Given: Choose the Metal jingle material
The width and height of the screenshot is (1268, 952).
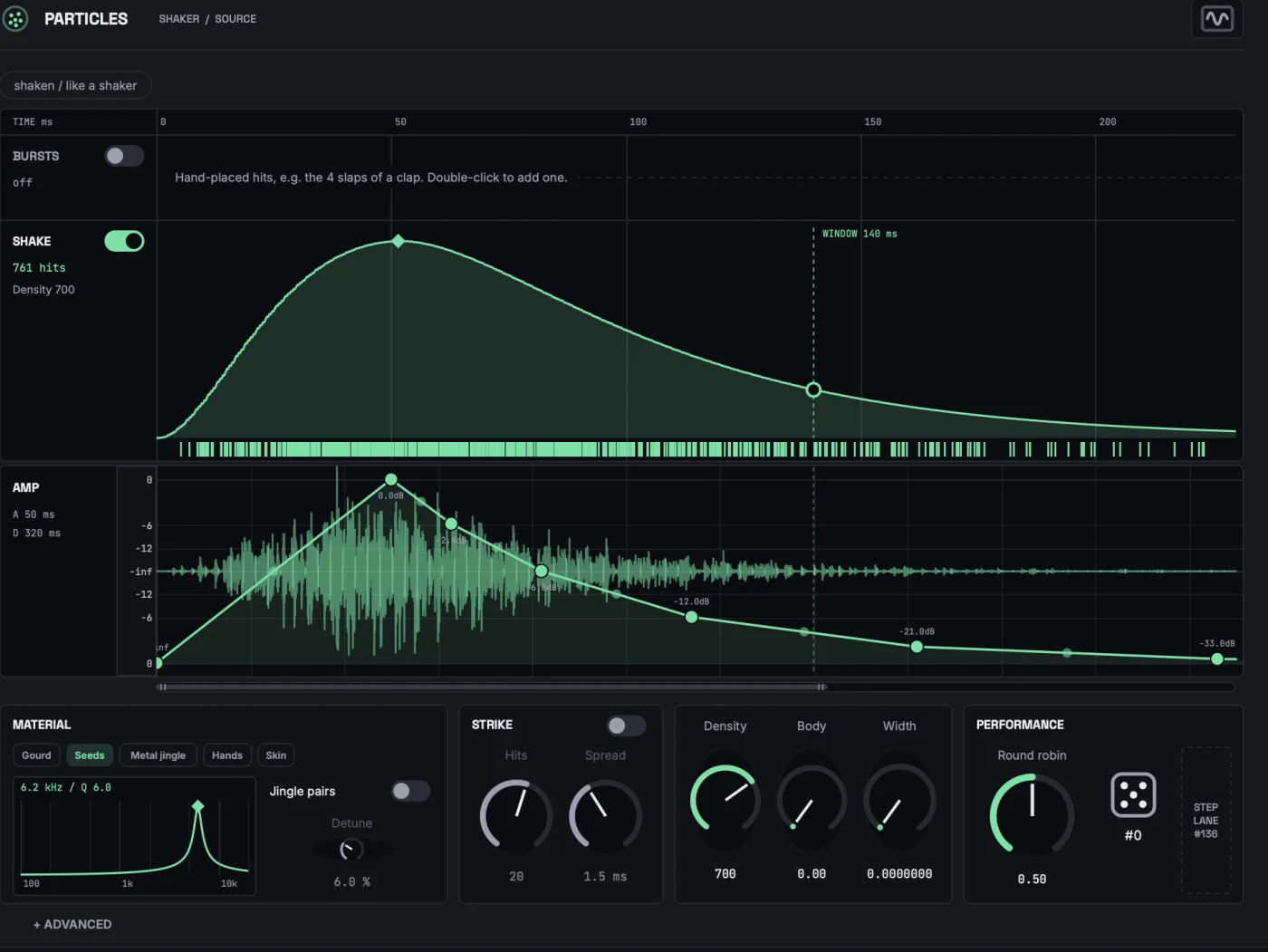Looking at the screenshot, I should (158, 755).
